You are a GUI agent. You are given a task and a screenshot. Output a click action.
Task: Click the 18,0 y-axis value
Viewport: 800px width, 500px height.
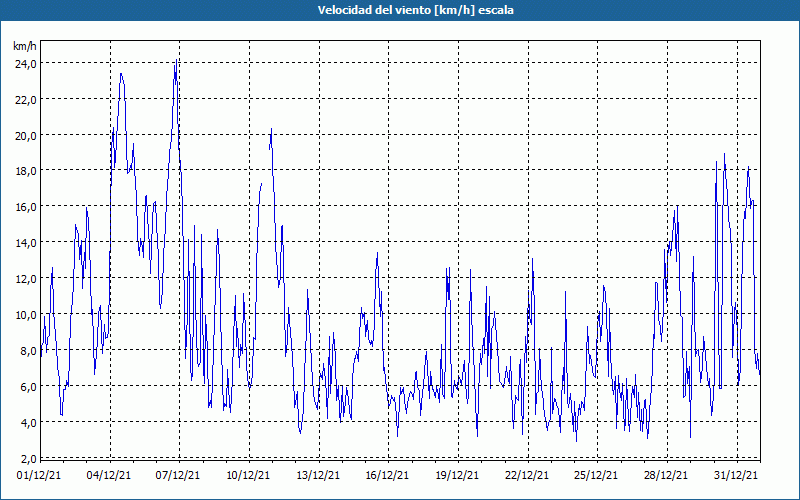(x=26, y=171)
